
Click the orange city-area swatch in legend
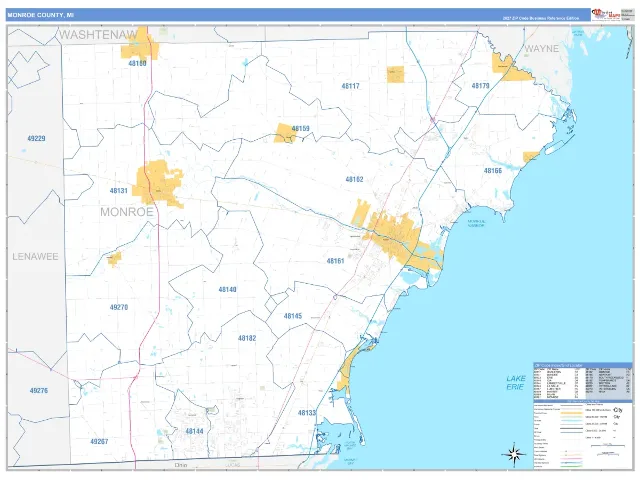point(571,413)
